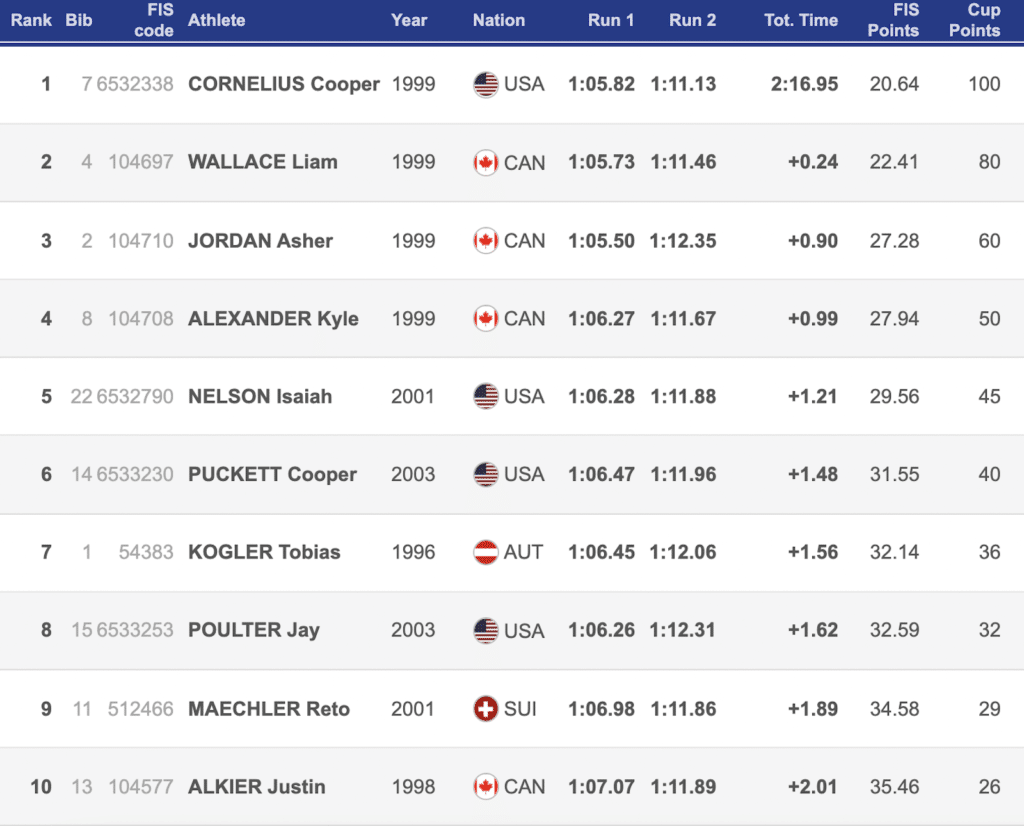The height and width of the screenshot is (826, 1024).
Task: Sort by the Run 1 column header
Action: [610, 20]
